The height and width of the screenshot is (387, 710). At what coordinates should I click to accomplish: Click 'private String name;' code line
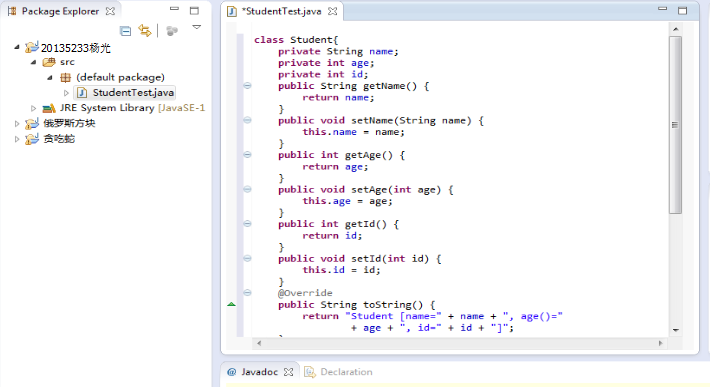[338, 52]
